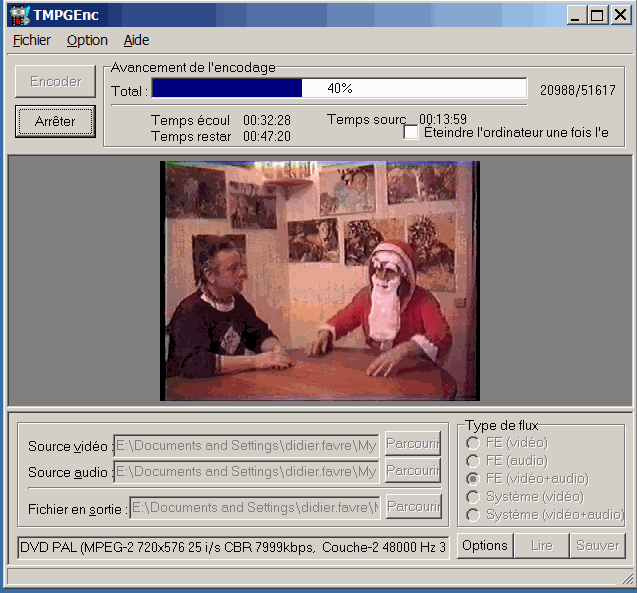The width and height of the screenshot is (637, 593).
Task: Browse for source audio with Parcourir
Action: 412,471
